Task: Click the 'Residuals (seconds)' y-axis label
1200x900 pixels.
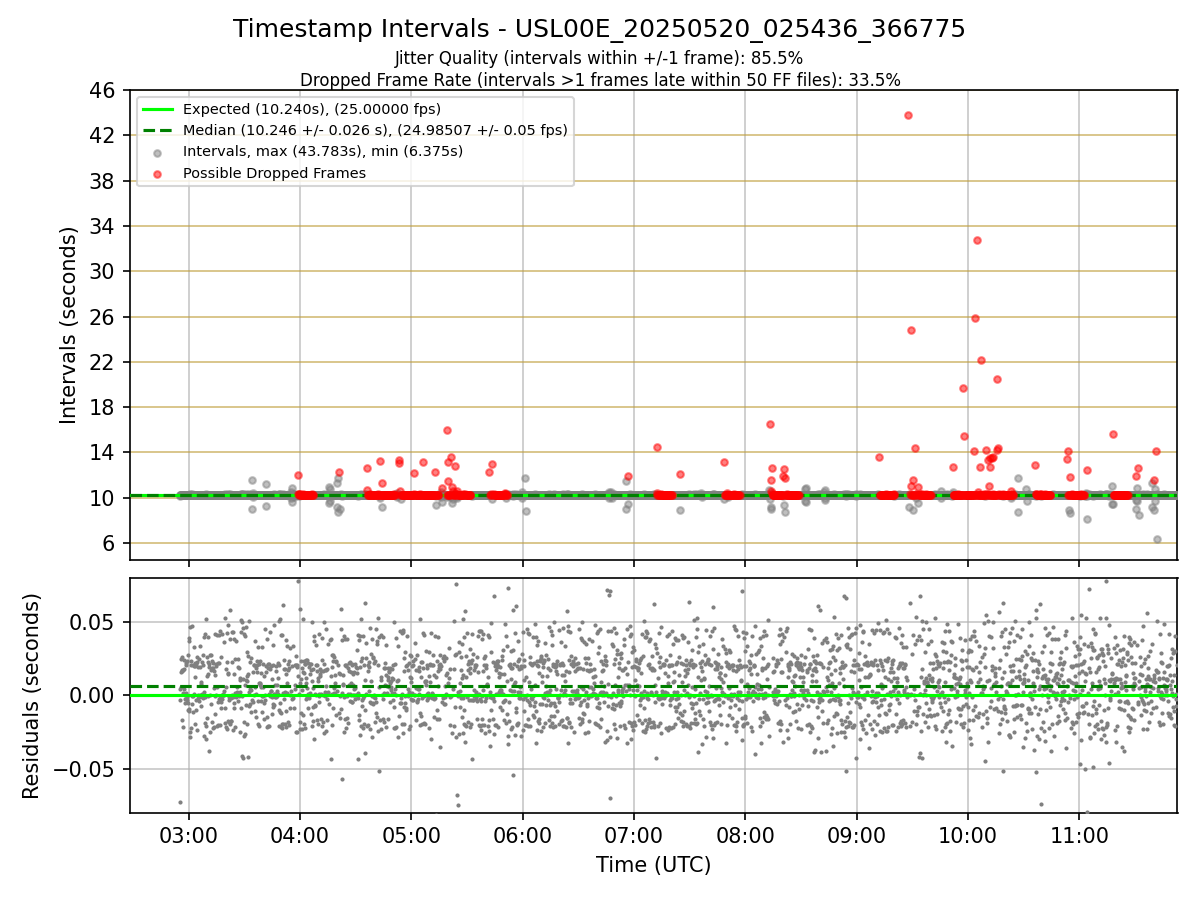Action: (x=32, y=696)
